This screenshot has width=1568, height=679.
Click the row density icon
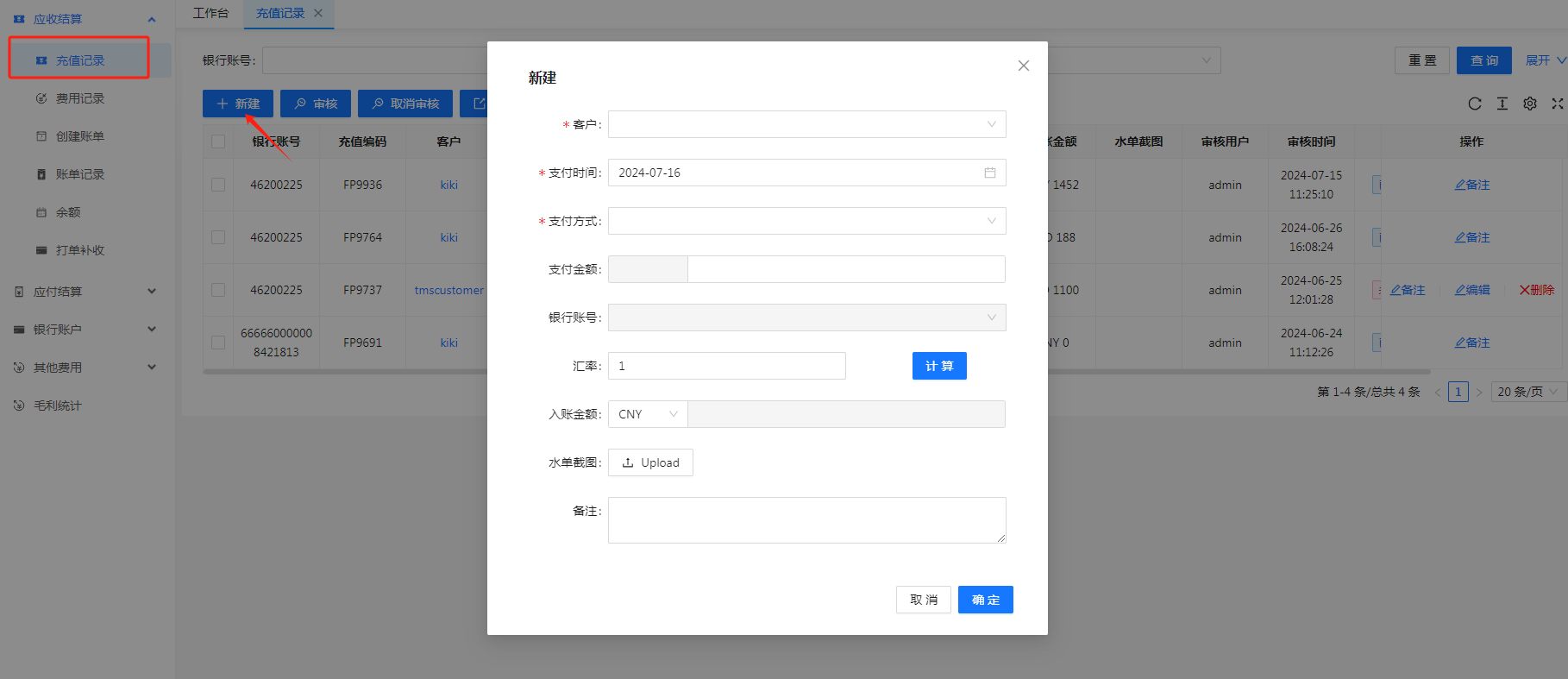1502,104
